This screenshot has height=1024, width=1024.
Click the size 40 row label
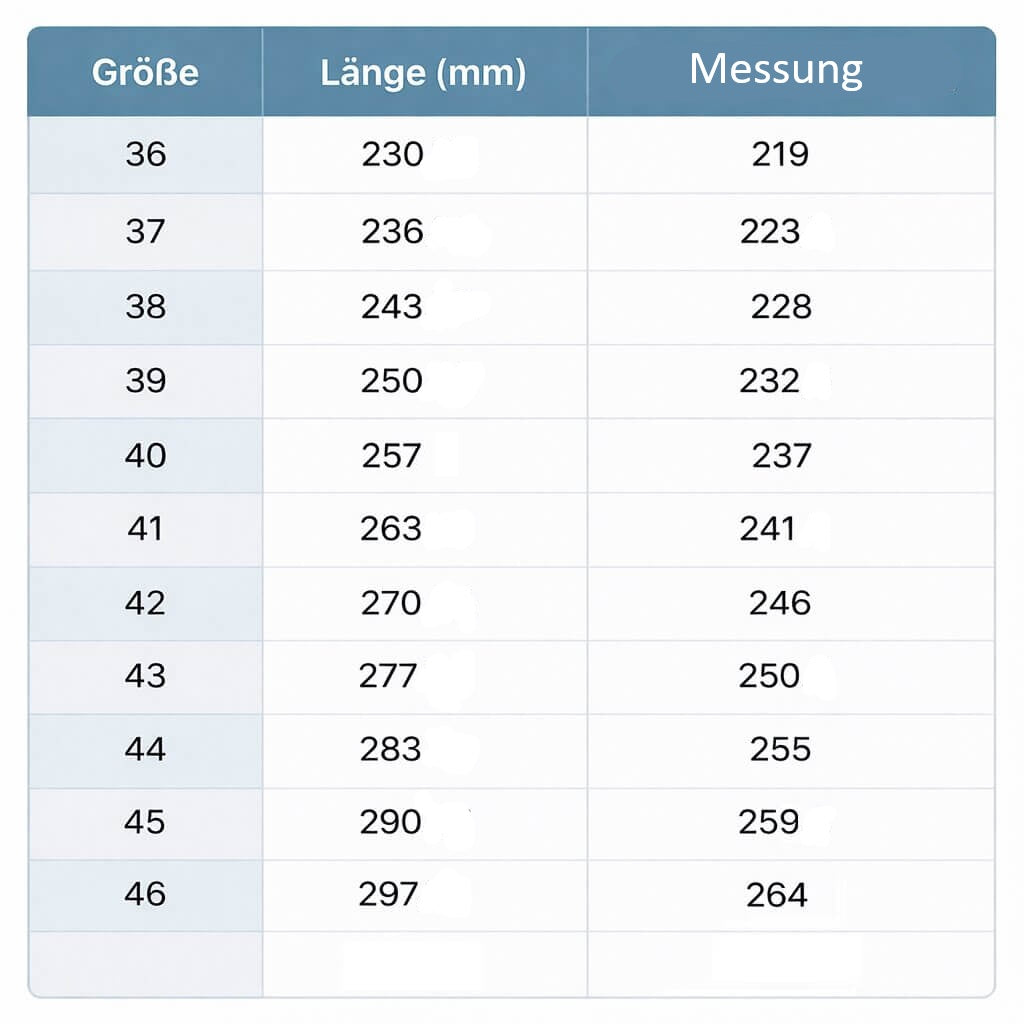146,455
